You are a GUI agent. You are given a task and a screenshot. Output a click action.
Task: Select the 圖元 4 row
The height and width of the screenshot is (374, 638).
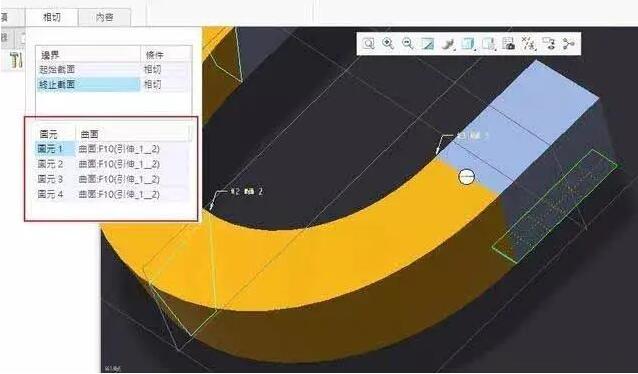click(x=55, y=194)
